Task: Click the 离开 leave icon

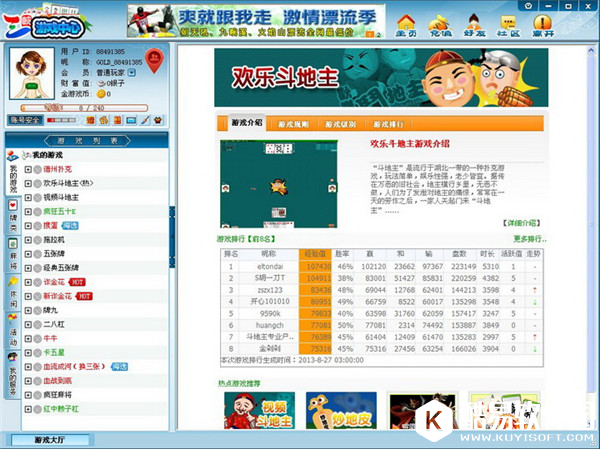Action: click(x=543, y=25)
